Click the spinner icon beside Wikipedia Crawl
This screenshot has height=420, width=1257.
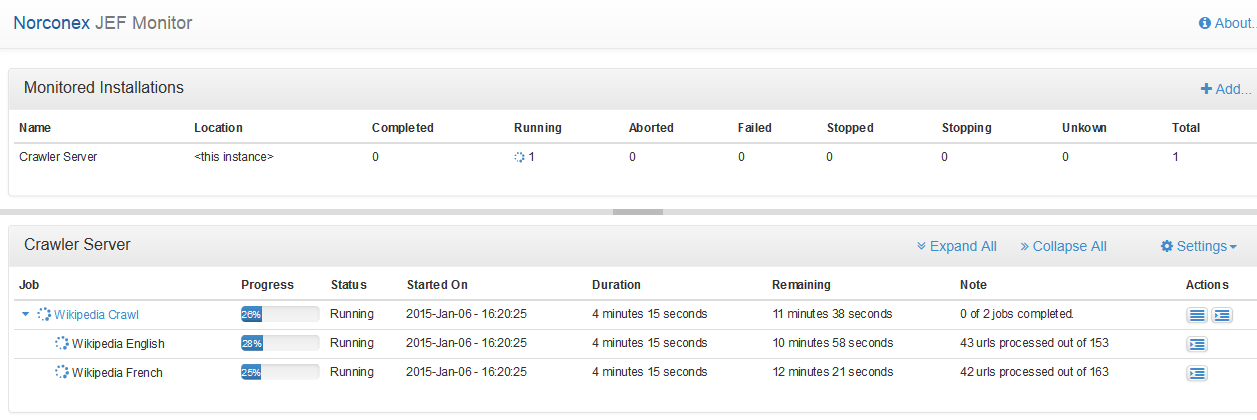pos(44,314)
